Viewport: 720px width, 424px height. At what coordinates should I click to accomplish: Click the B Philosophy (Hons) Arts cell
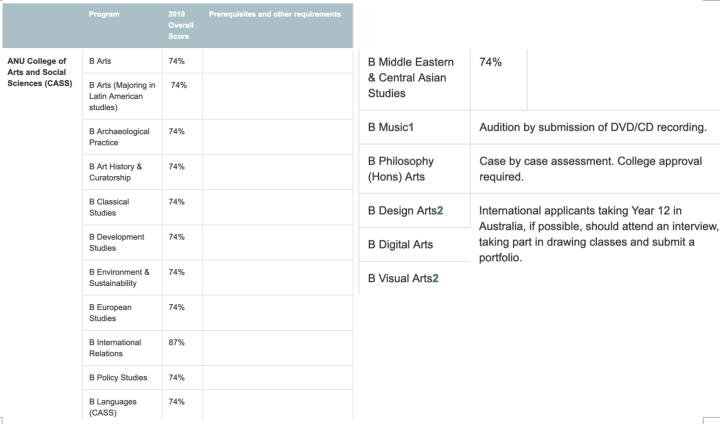point(414,169)
